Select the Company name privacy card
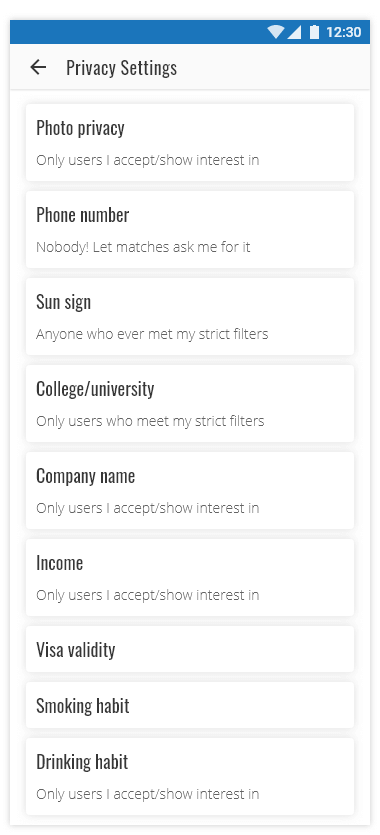Screen dimensions: 380x835 point(190,490)
